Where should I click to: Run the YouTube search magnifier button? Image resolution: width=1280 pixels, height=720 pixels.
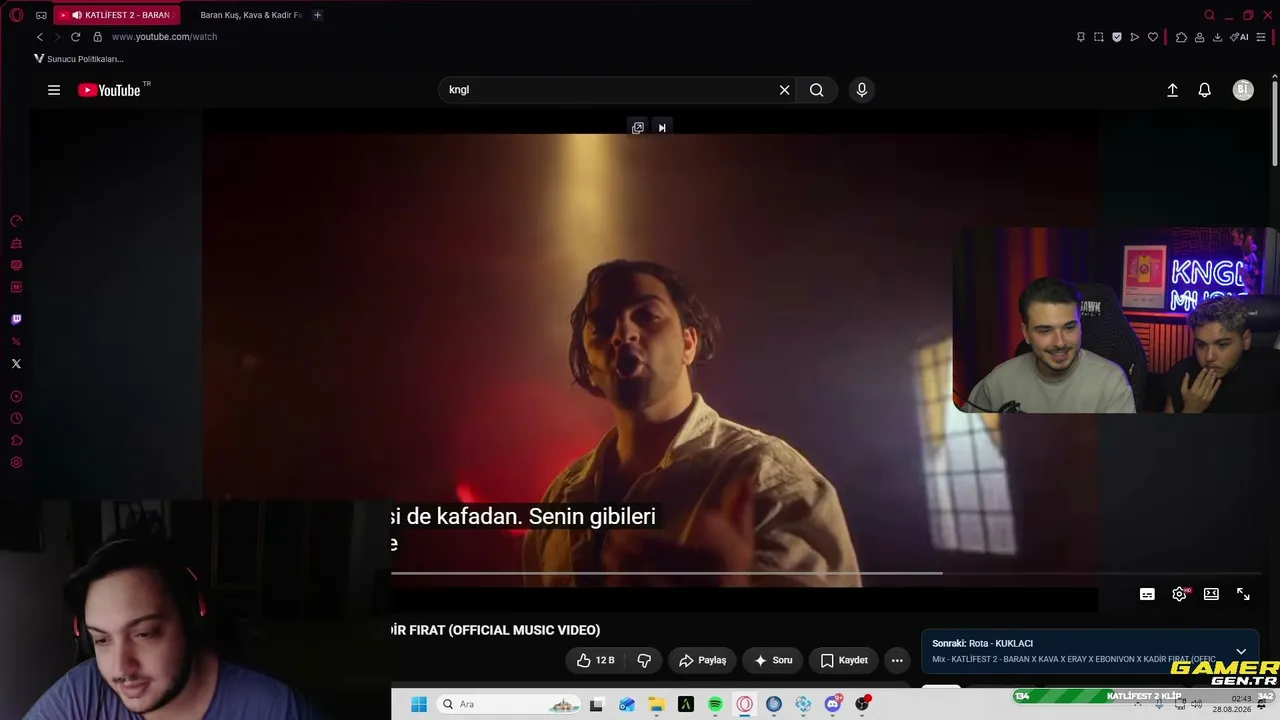pos(817,90)
